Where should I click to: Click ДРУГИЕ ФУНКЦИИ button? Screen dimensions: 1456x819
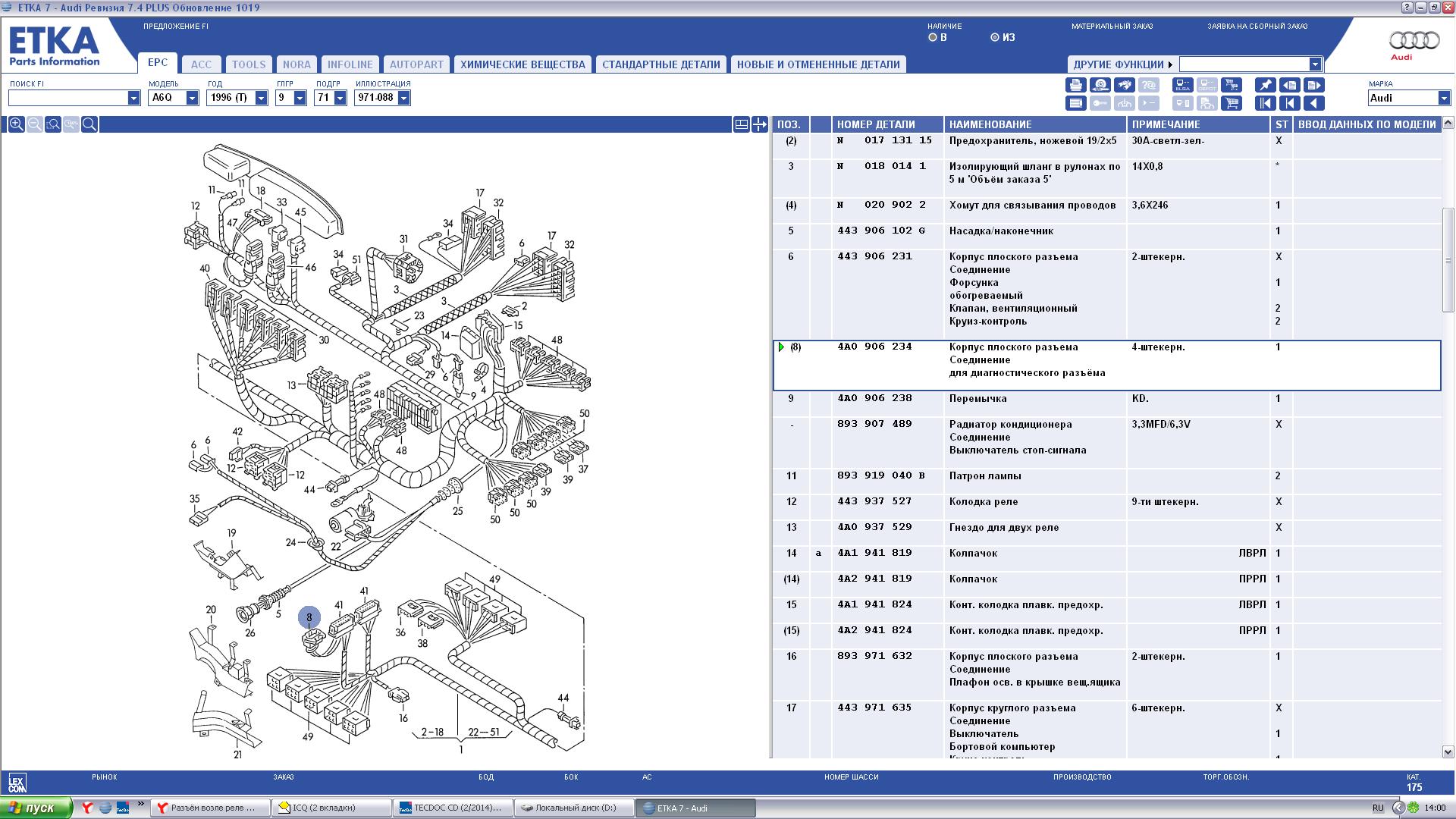pos(1122,64)
